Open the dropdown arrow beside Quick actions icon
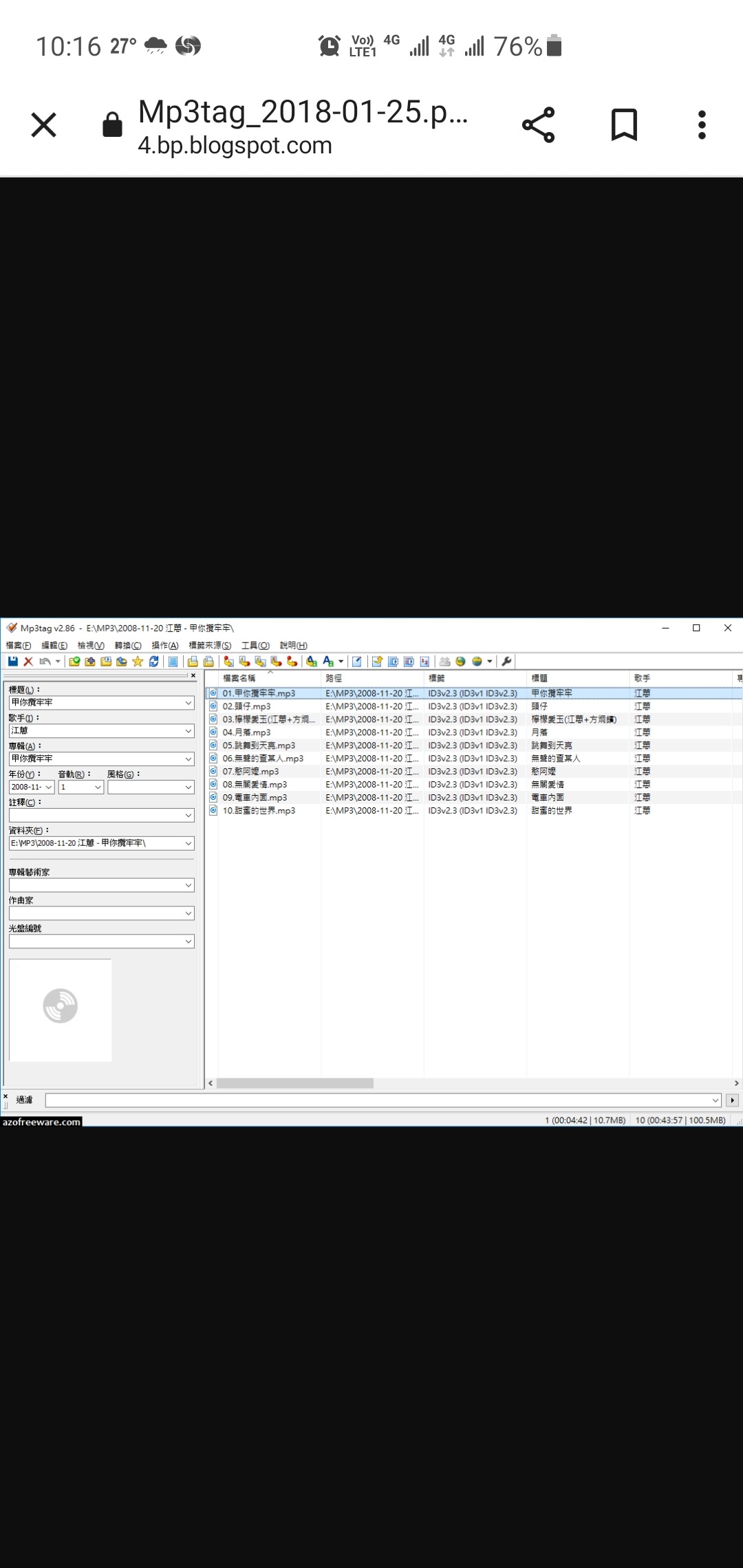 (x=341, y=662)
